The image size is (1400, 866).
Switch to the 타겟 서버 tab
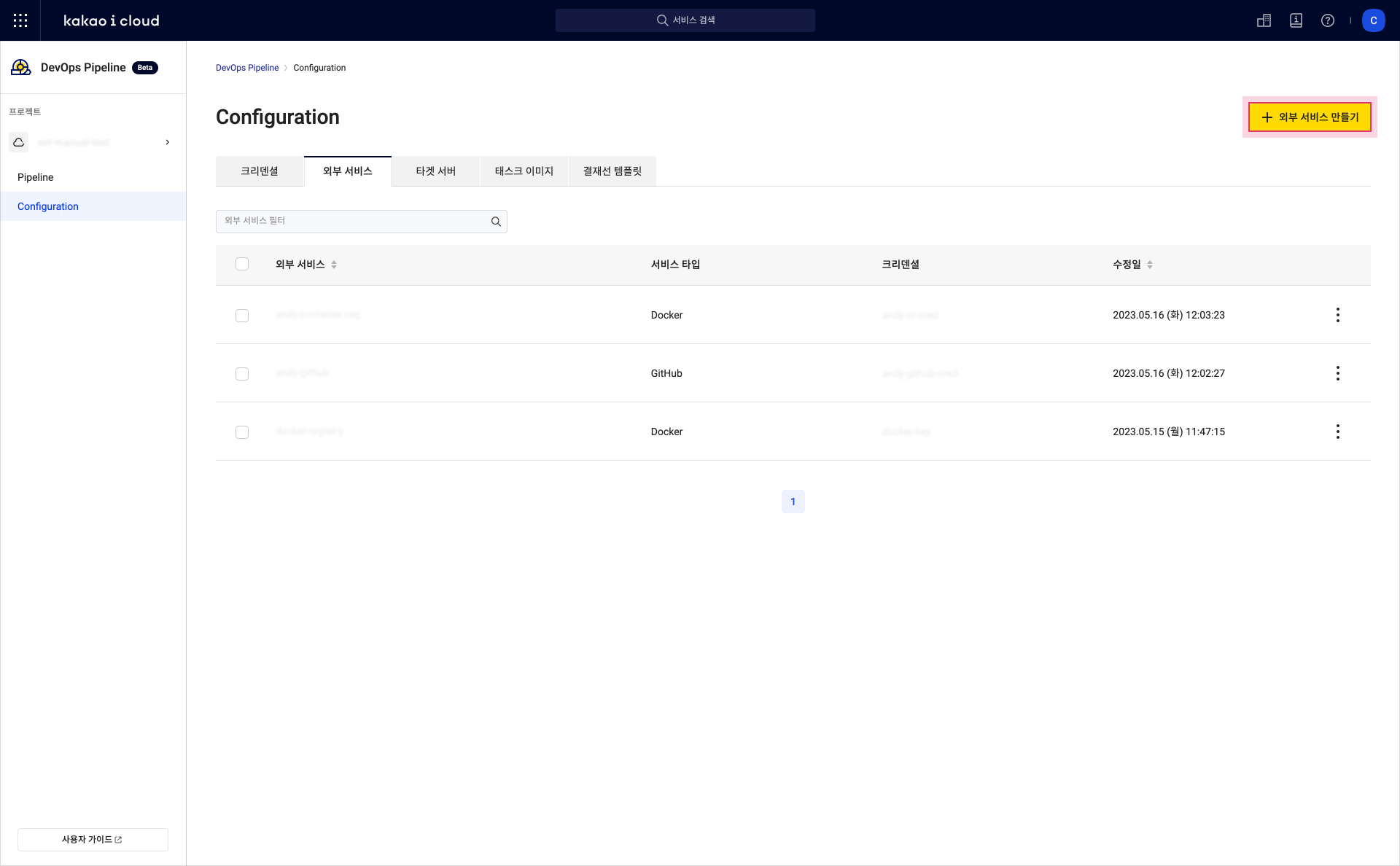[x=436, y=171]
